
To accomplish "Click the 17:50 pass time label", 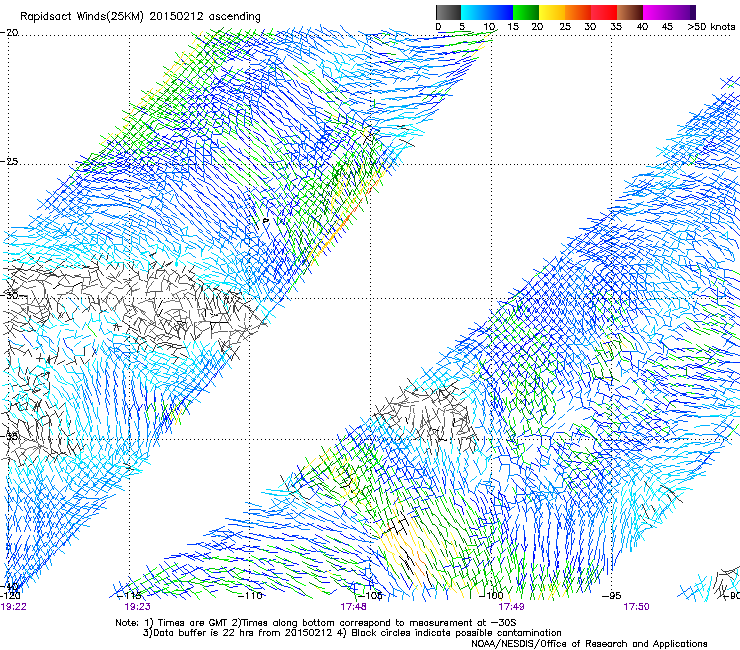I will 636,607.
